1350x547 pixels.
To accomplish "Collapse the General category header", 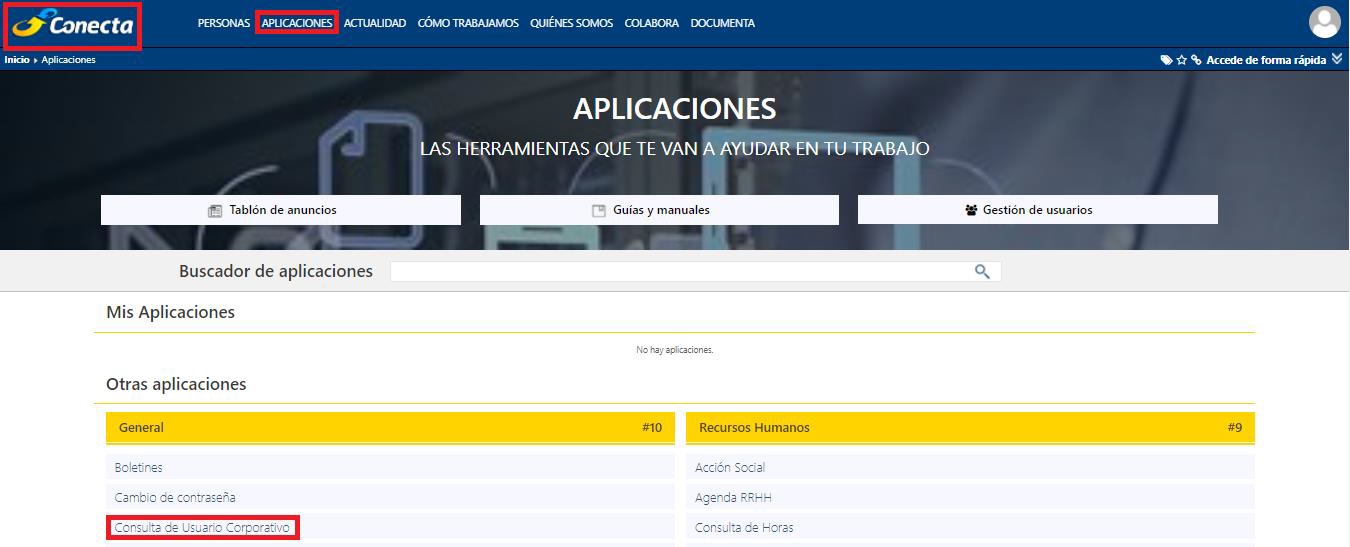I will tap(390, 427).
